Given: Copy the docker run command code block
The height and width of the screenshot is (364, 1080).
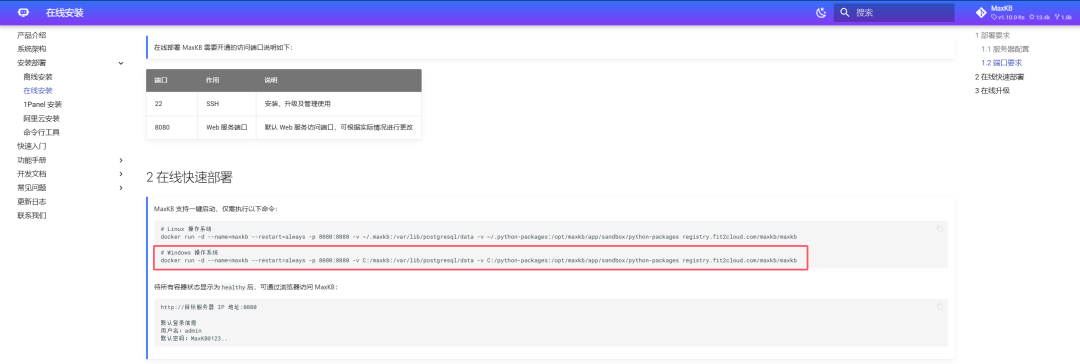Looking at the screenshot, I should [940, 228].
